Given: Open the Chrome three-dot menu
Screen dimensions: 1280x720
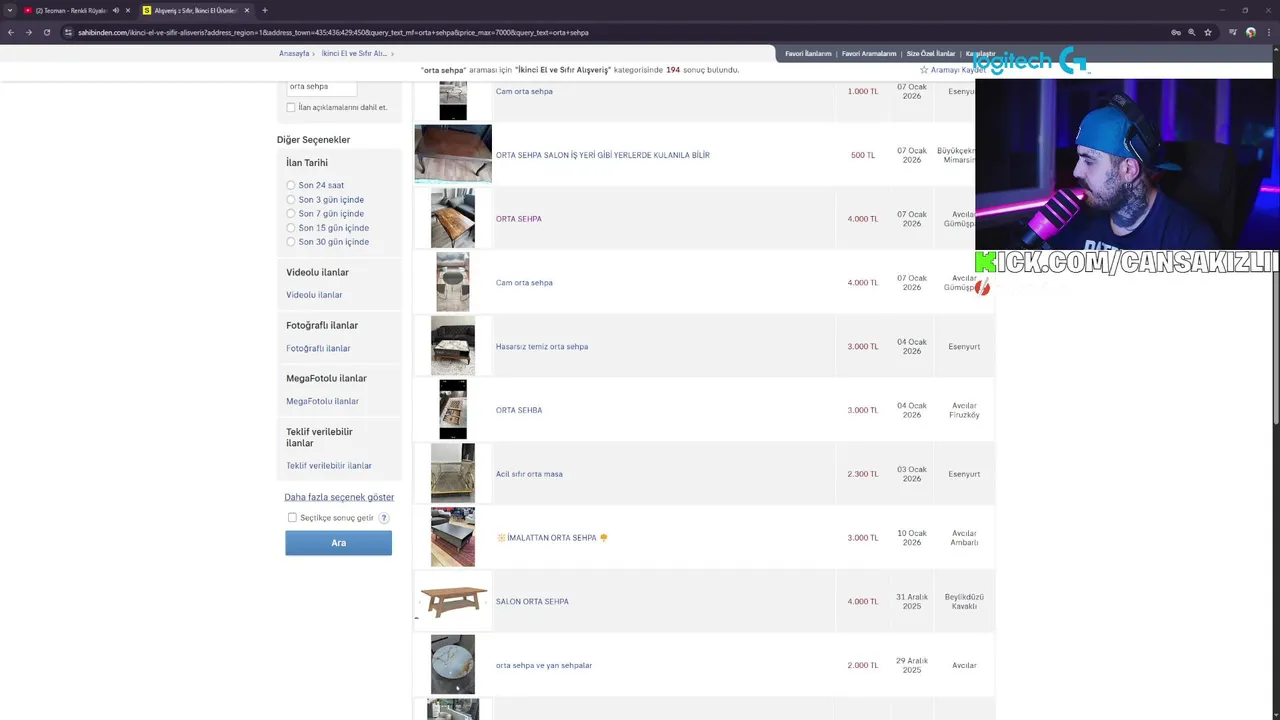Looking at the screenshot, I should point(1268,32).
